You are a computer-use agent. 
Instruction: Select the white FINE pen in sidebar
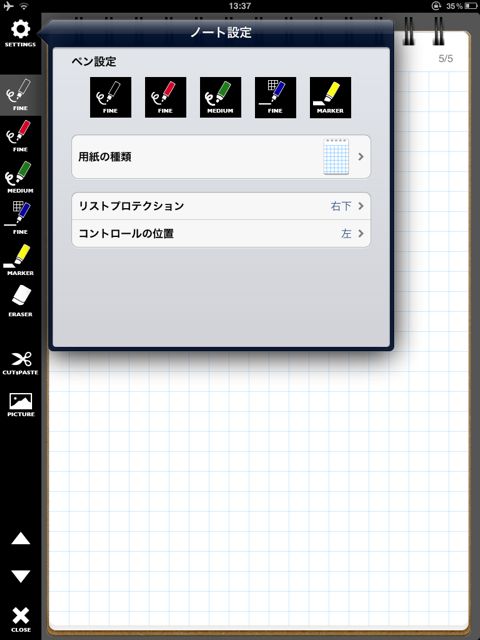[x=20, y=95]
